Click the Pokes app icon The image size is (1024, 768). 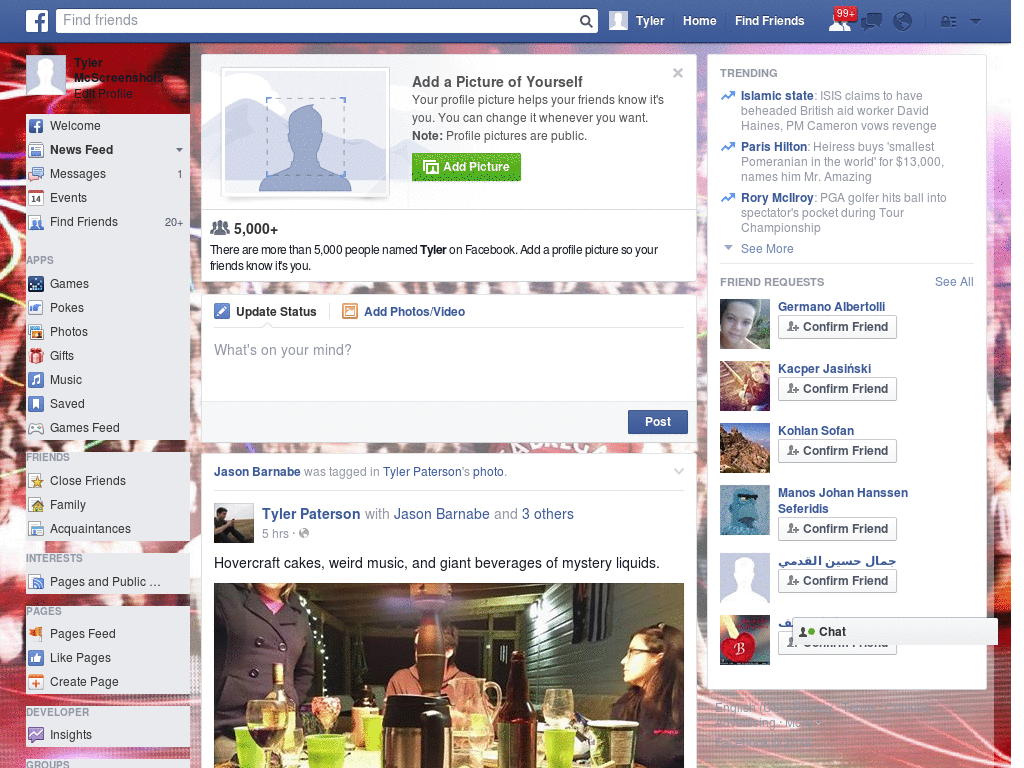[x=36, y=308]
